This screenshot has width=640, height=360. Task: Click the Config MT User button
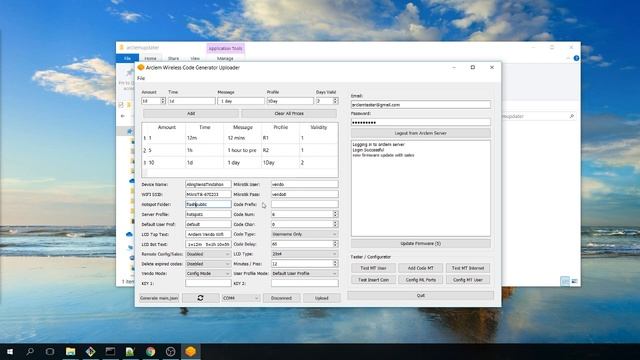[468, 280]
